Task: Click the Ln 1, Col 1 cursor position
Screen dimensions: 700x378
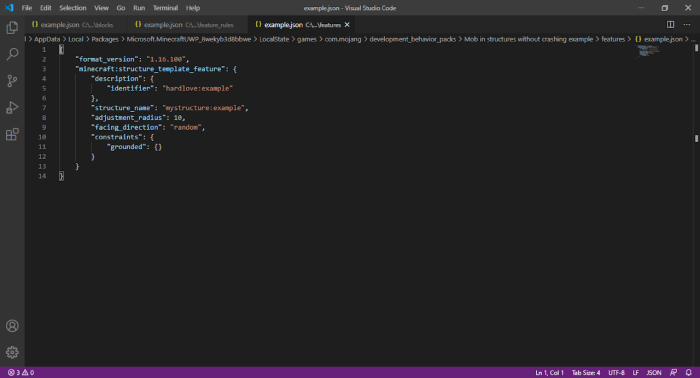Action: pyautogui.click(x=549, y=372)
